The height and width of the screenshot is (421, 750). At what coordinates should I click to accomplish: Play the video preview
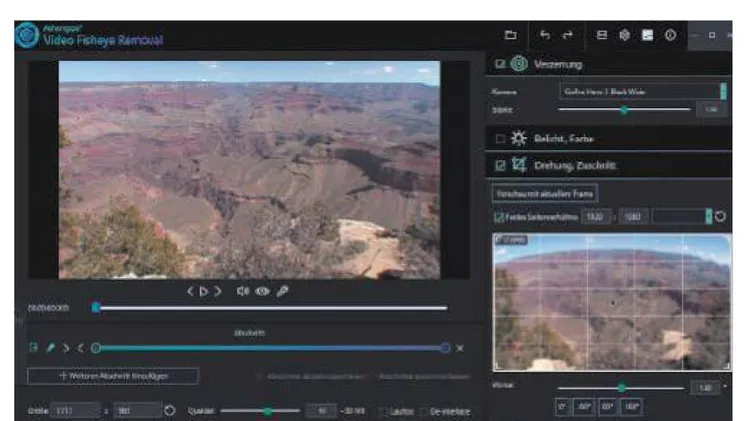click(x=204, y=291)
